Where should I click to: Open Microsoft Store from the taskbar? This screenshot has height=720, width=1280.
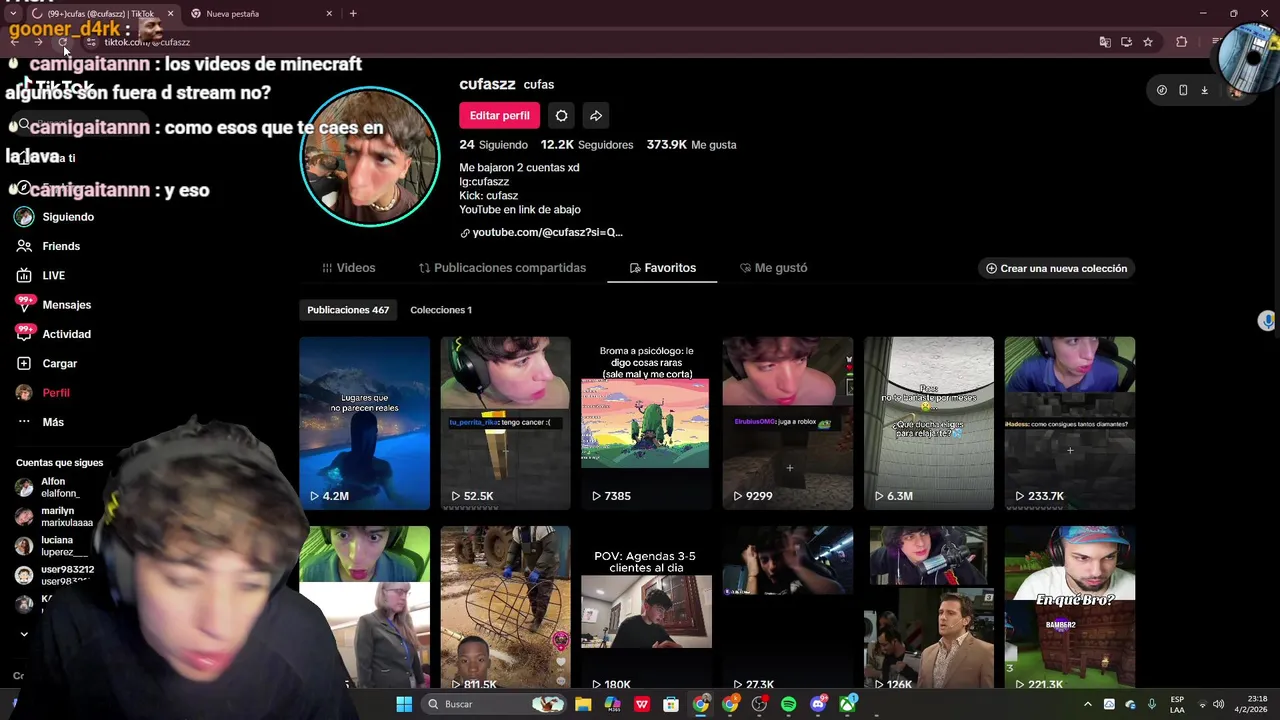tap(671, 704)
